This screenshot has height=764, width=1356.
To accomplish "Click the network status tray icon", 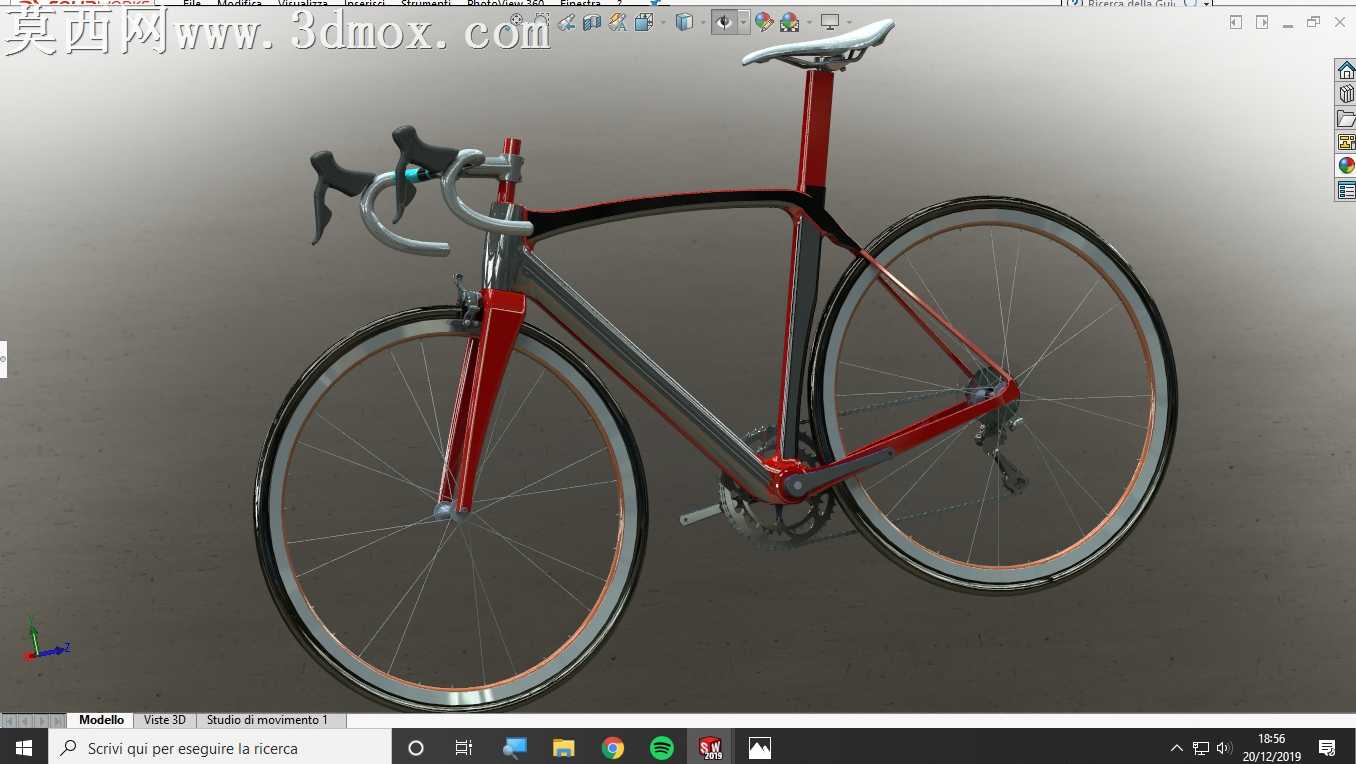I will [1201, 748].
